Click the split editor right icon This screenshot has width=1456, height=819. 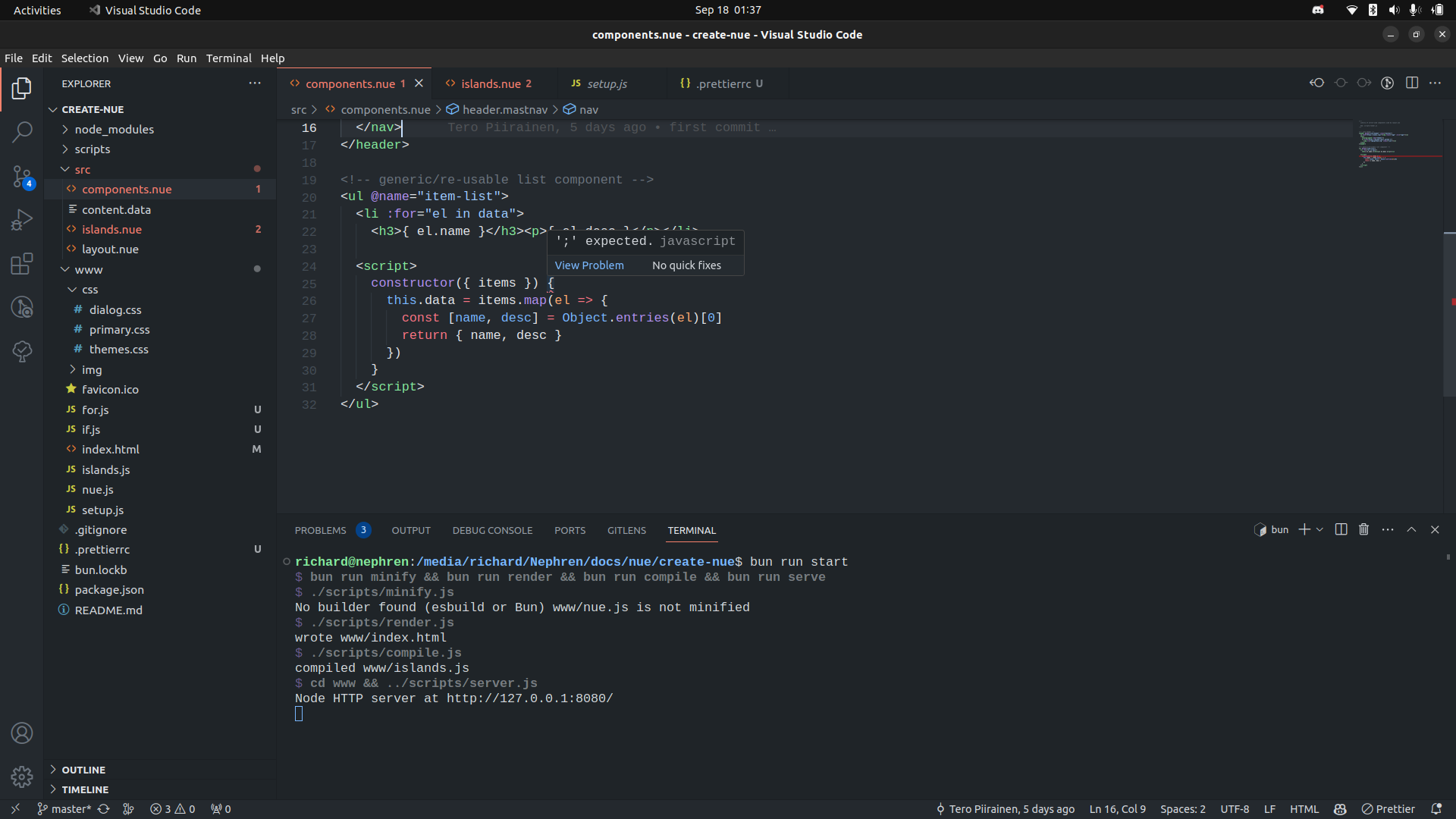point(1411,83)
